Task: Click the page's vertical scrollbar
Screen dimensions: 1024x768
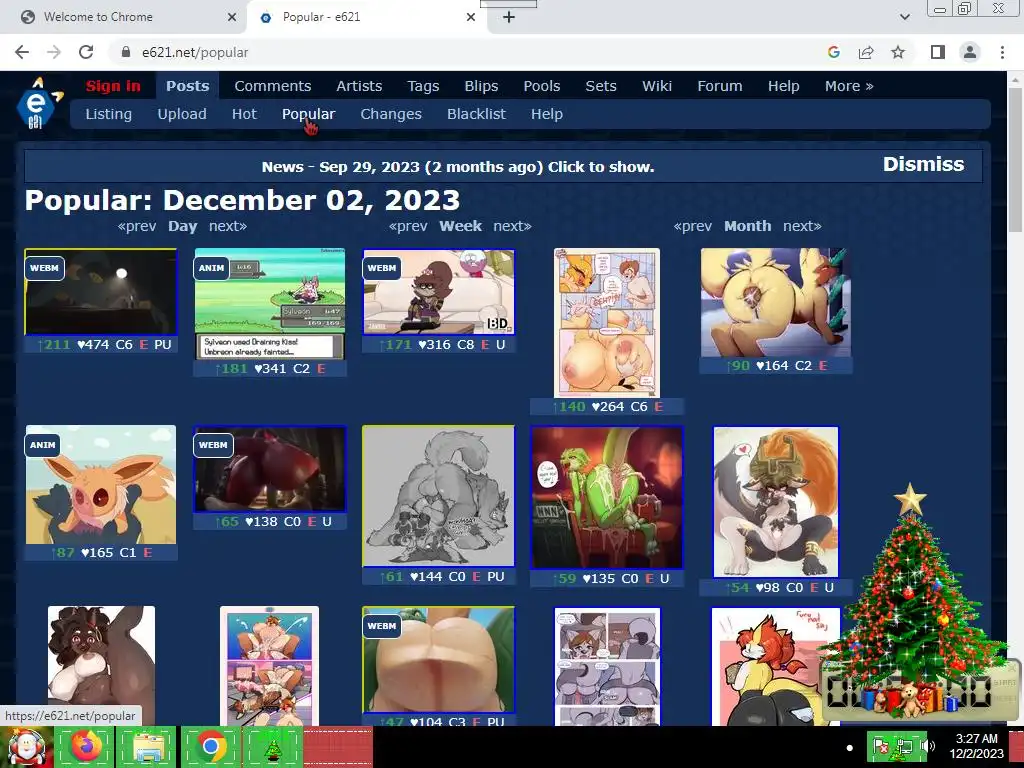Action: click(x=1015, y=159)
